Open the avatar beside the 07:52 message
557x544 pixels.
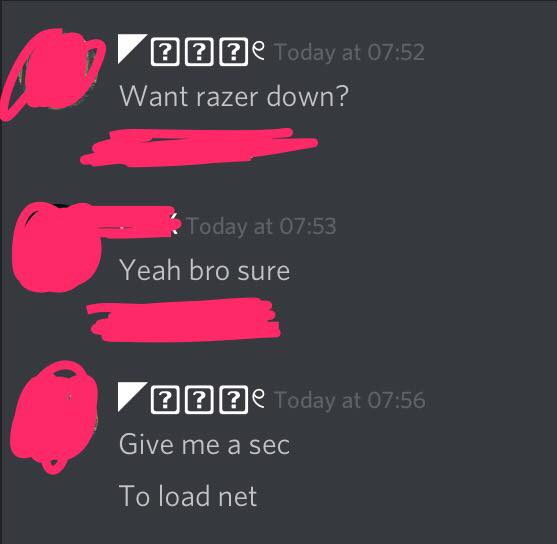pos(53,74)
